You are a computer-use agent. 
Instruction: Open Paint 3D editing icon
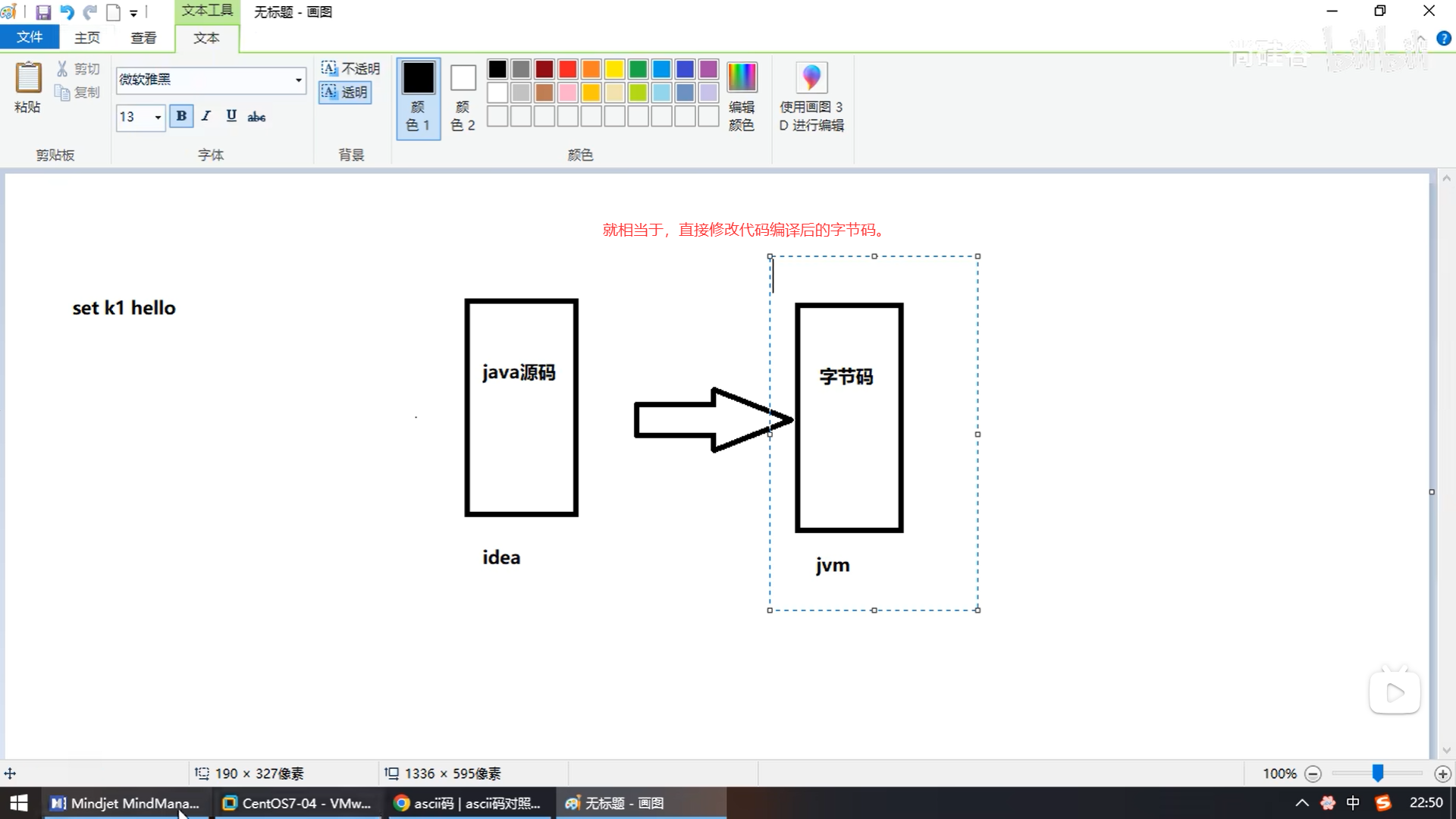(x=811, y=78)
